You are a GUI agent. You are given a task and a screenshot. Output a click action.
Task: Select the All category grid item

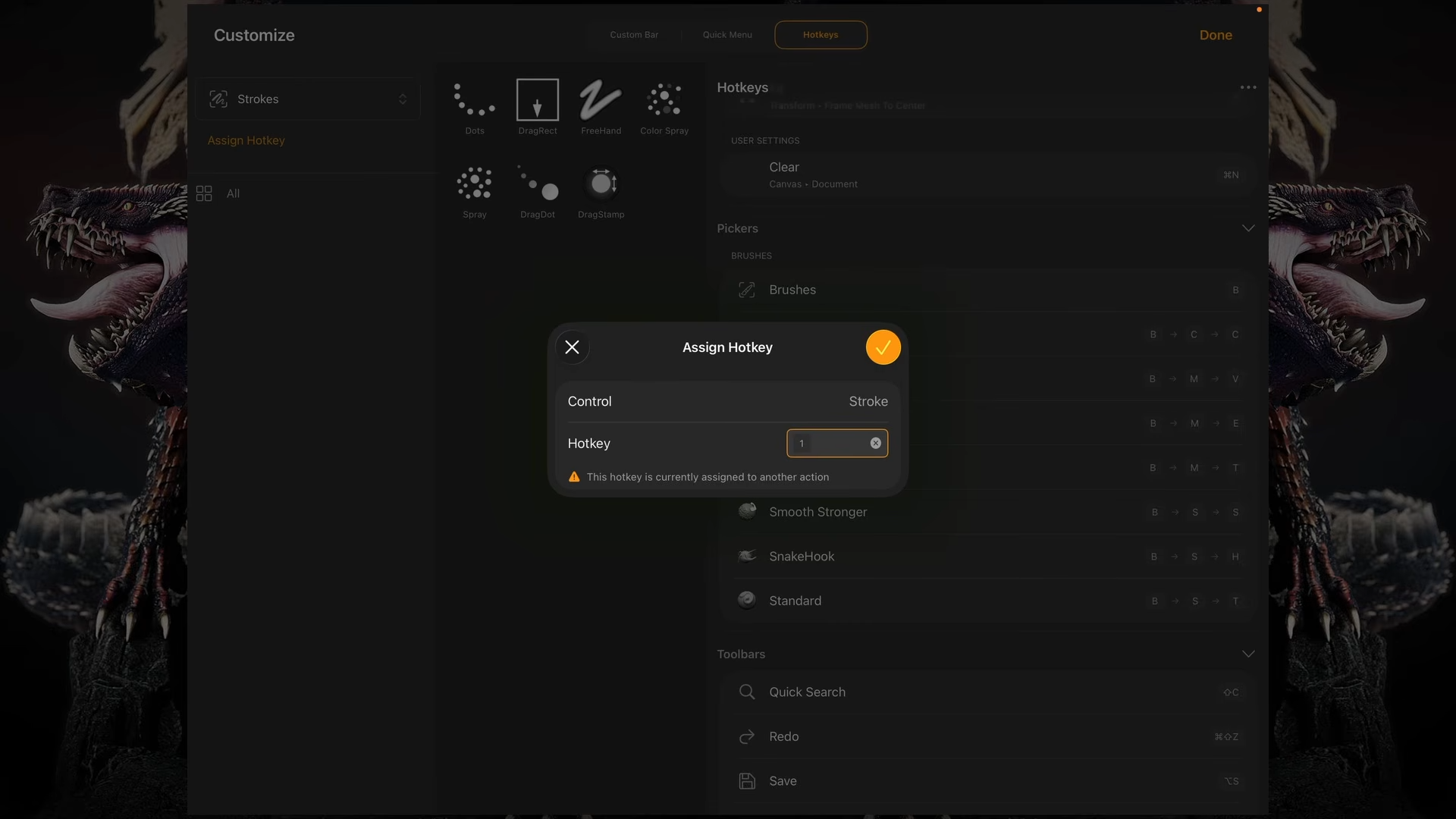[x=218, y=194]
